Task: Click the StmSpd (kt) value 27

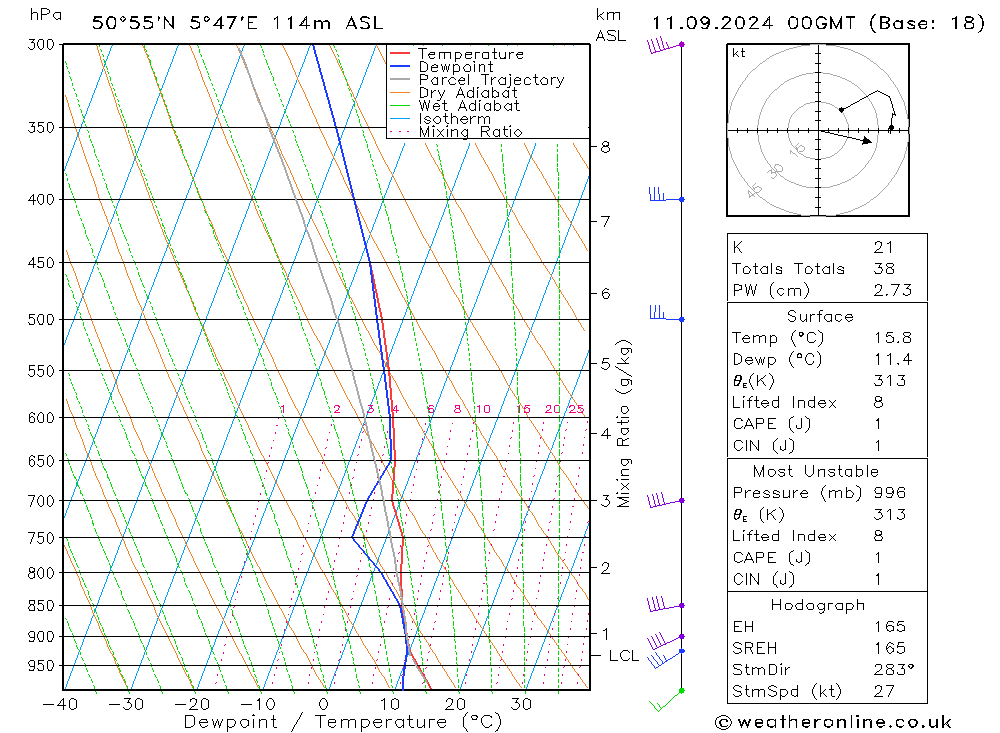Action: (884, 691)
